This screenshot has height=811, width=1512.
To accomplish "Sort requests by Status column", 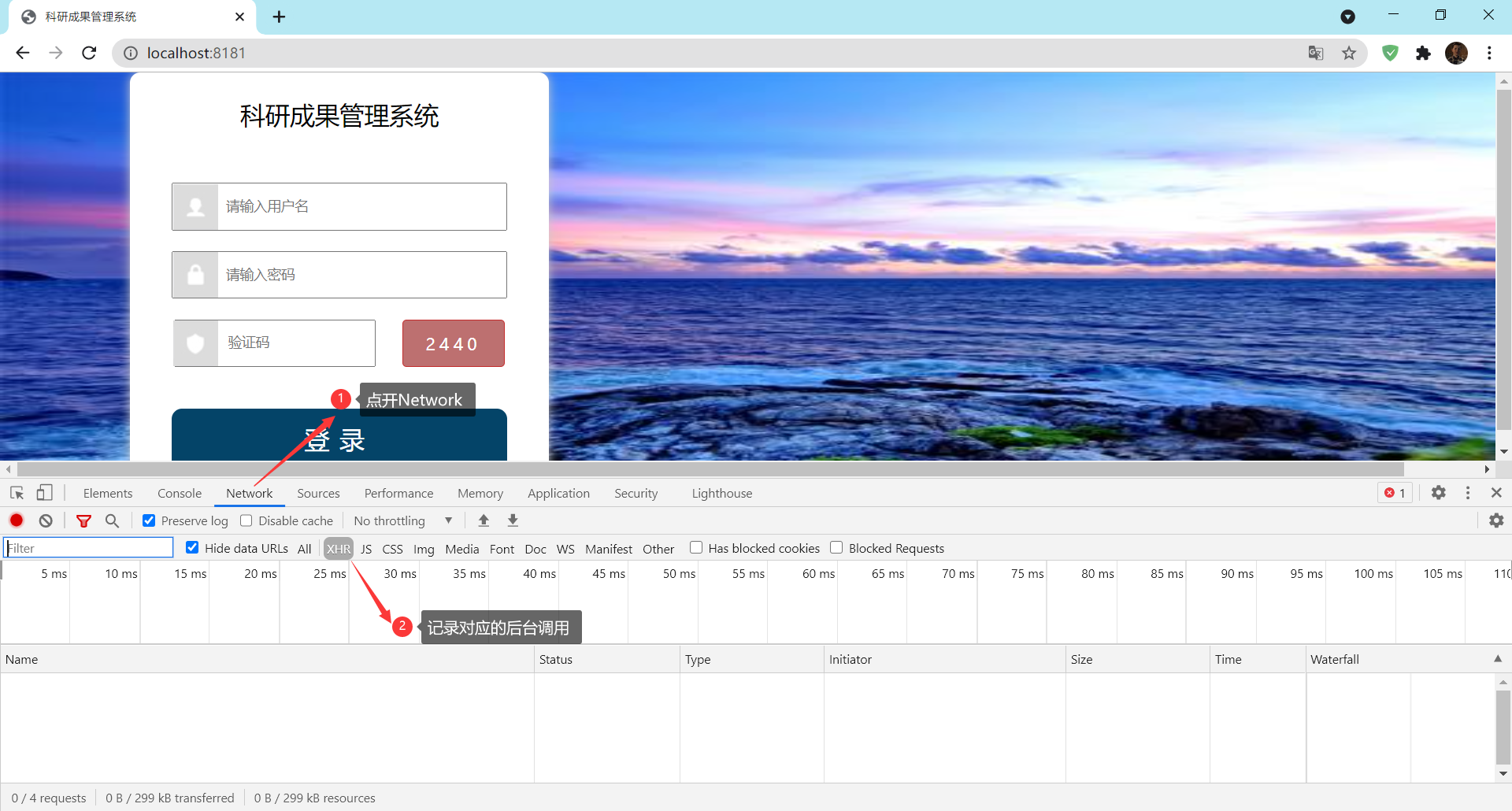I will [x=606, y=659].
